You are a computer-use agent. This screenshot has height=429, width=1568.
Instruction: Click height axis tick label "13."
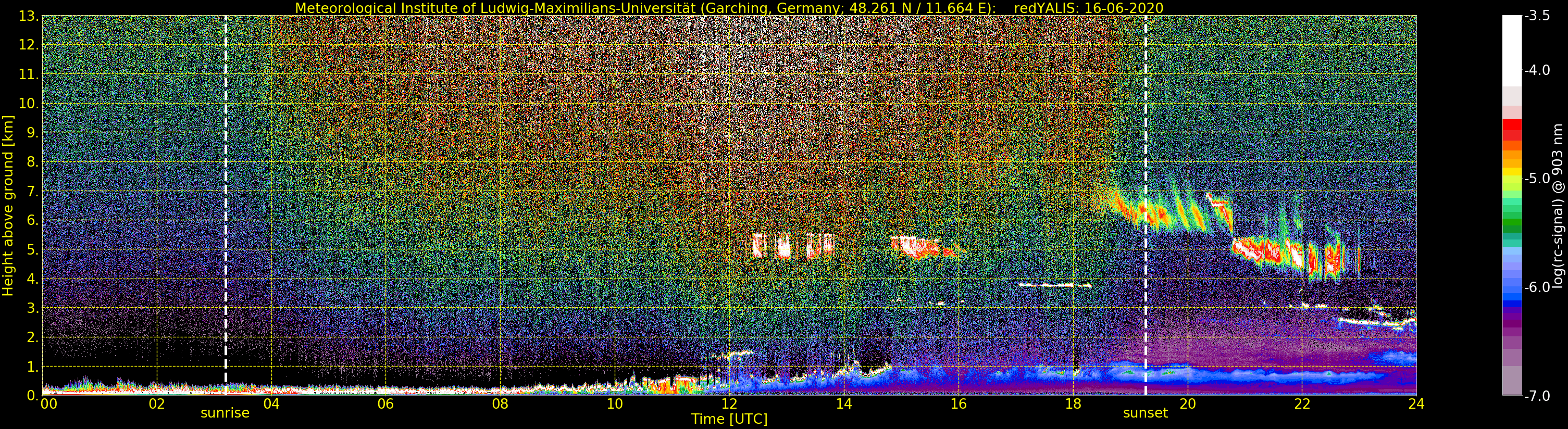pyautogui.click(x=29, y=17)
